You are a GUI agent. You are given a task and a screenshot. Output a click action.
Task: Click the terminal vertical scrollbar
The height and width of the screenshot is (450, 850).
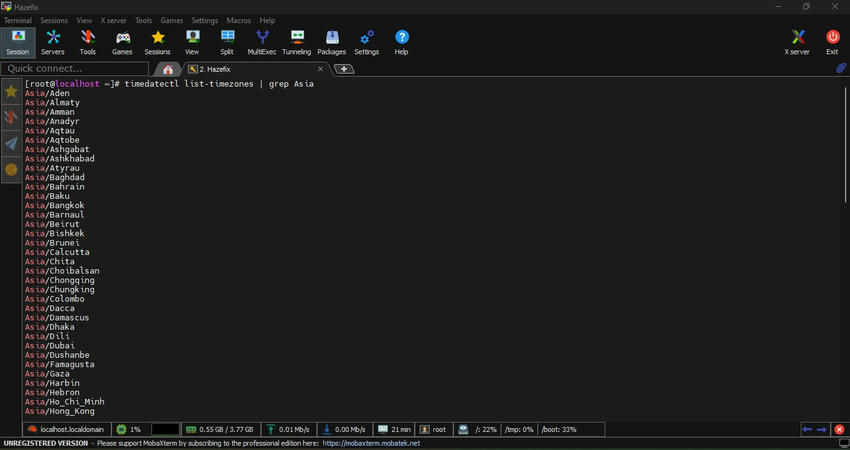846,144
